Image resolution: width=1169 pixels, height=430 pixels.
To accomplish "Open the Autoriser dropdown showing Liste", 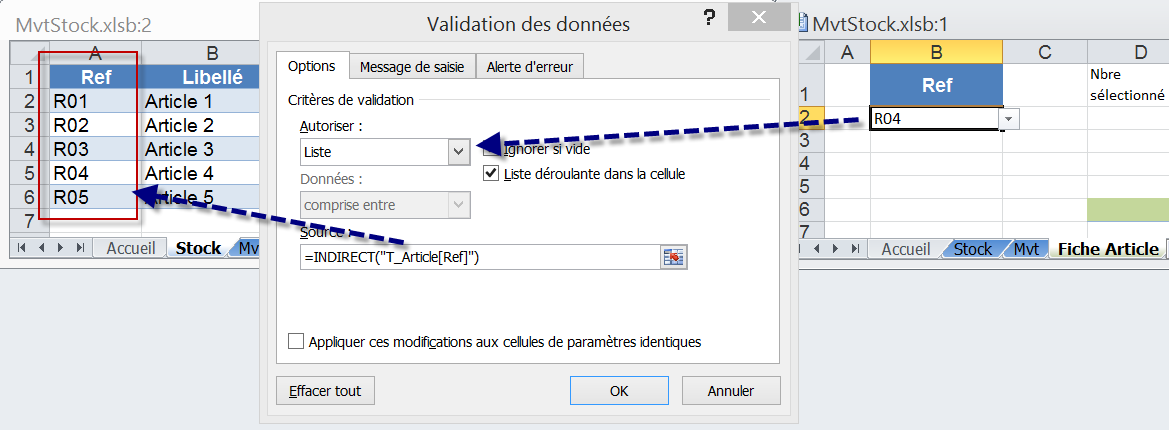I will (459, 152).
